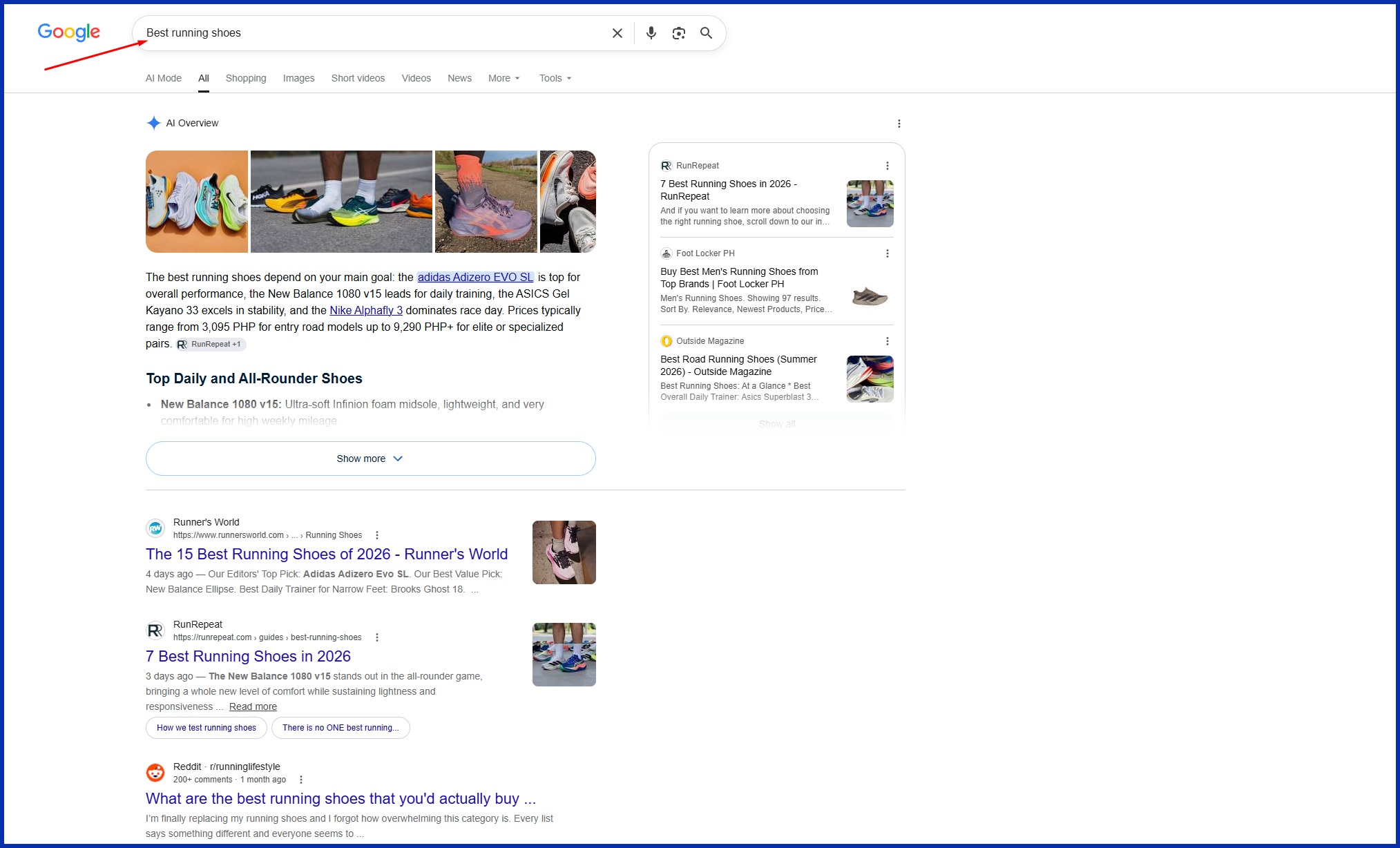The image size is (1400, 848).
Task: Open search by image camera icon
Action: 679,33
